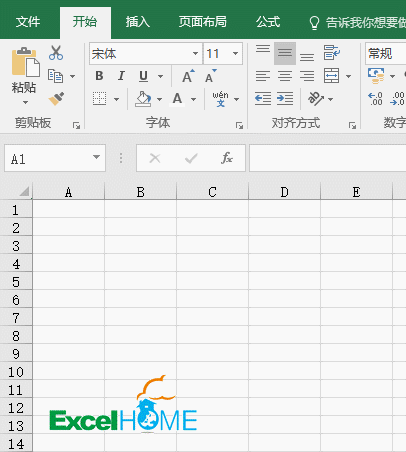Screen dimensions: 406x452
Task: Click the Increase Decimal icon
Action: click(375, 99)
